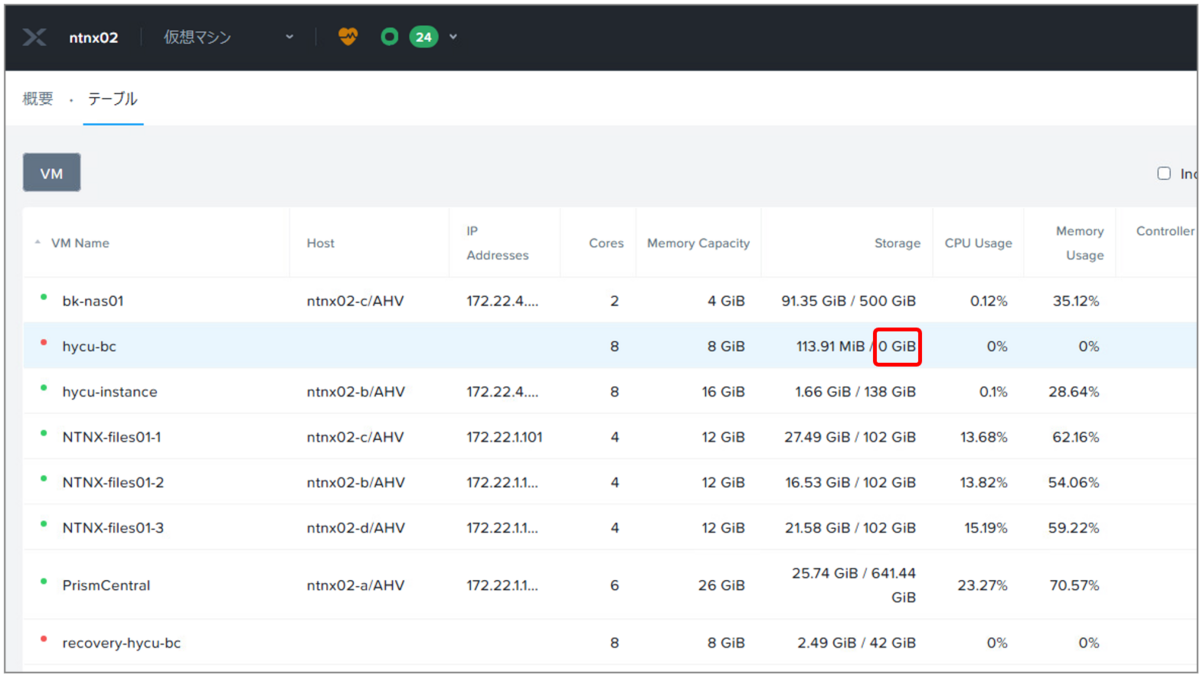
Task: Click IP address 172.22.1.101
Action: pos(504,437)
